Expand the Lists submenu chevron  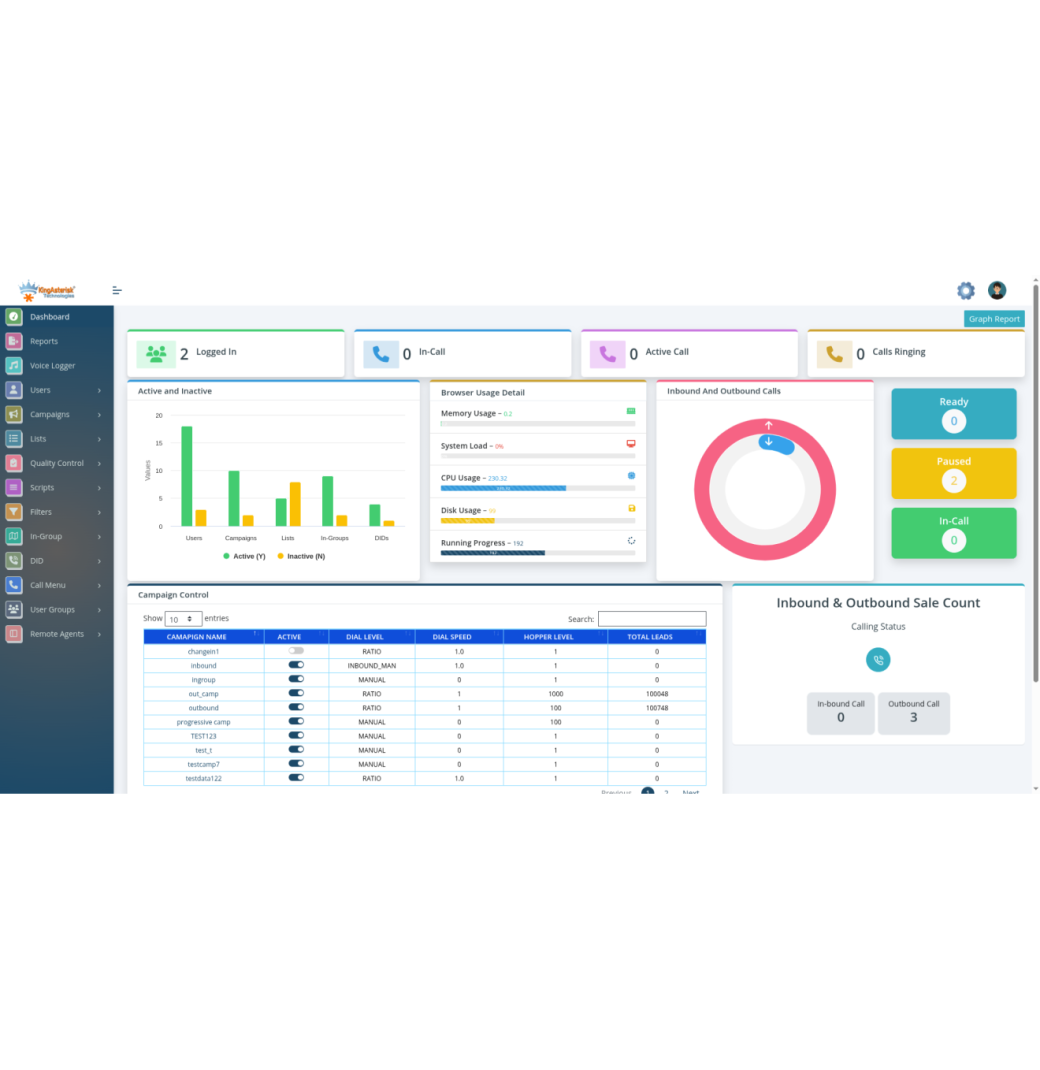tap(100, 439)
